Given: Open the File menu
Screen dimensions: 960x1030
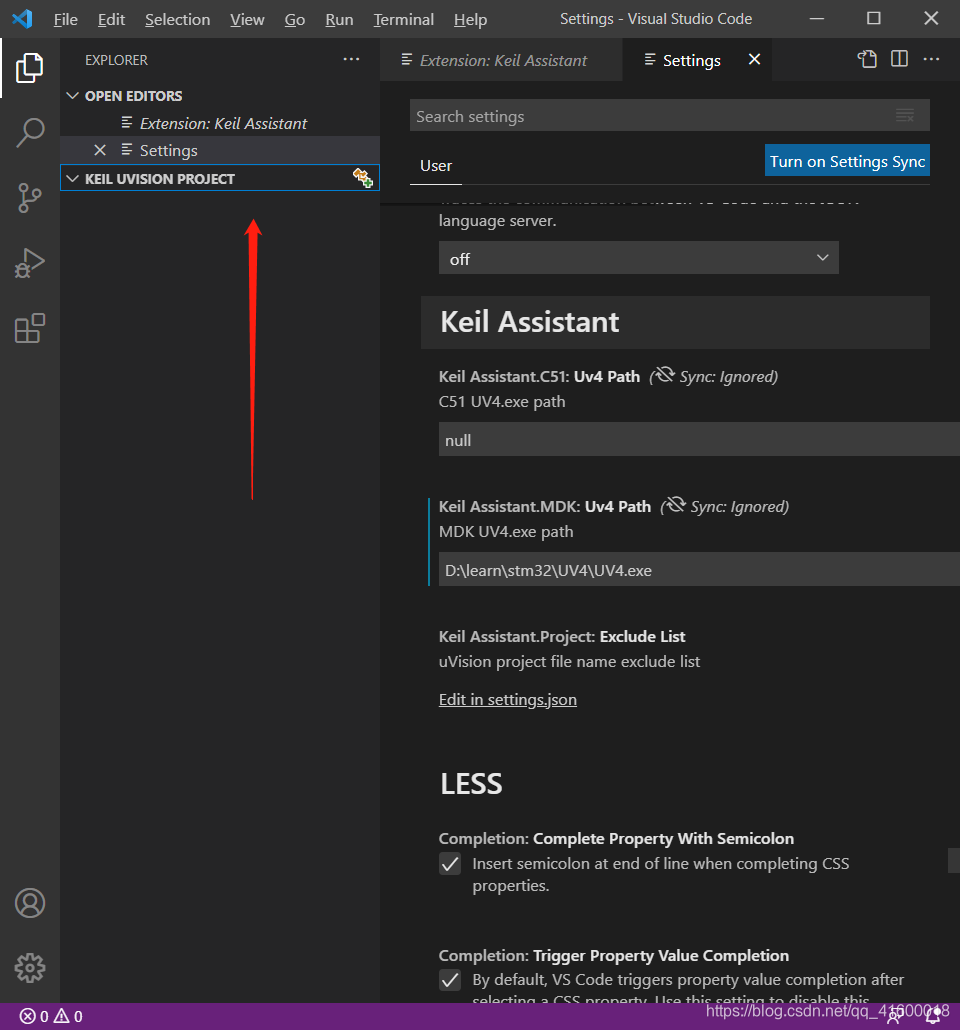Looking at the screenshot, I should 65,20.
